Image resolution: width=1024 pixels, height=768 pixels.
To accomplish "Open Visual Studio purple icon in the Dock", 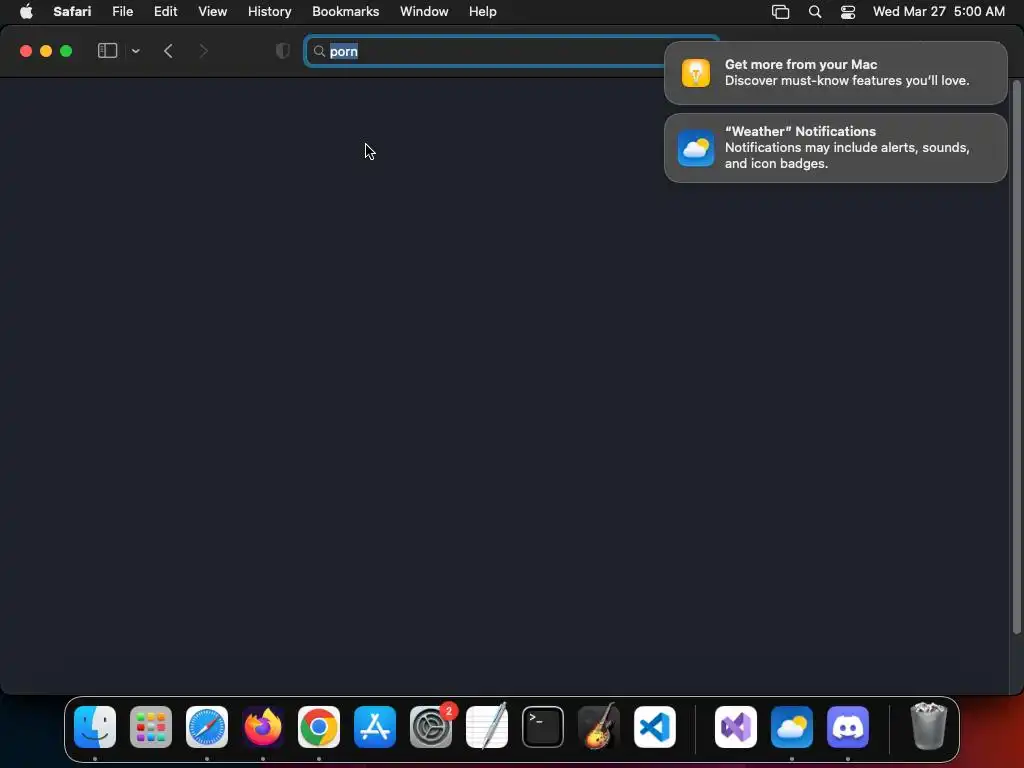I will point(736,726).
